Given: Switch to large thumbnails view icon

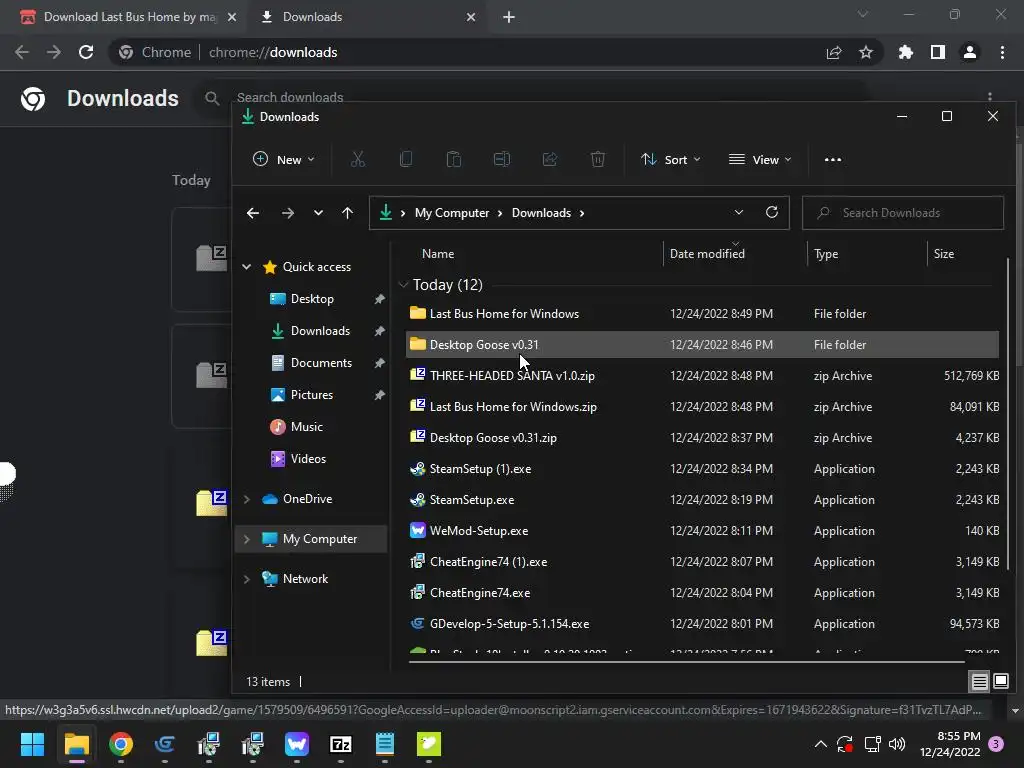Looking at the screenshot, I should (1000, 682).
